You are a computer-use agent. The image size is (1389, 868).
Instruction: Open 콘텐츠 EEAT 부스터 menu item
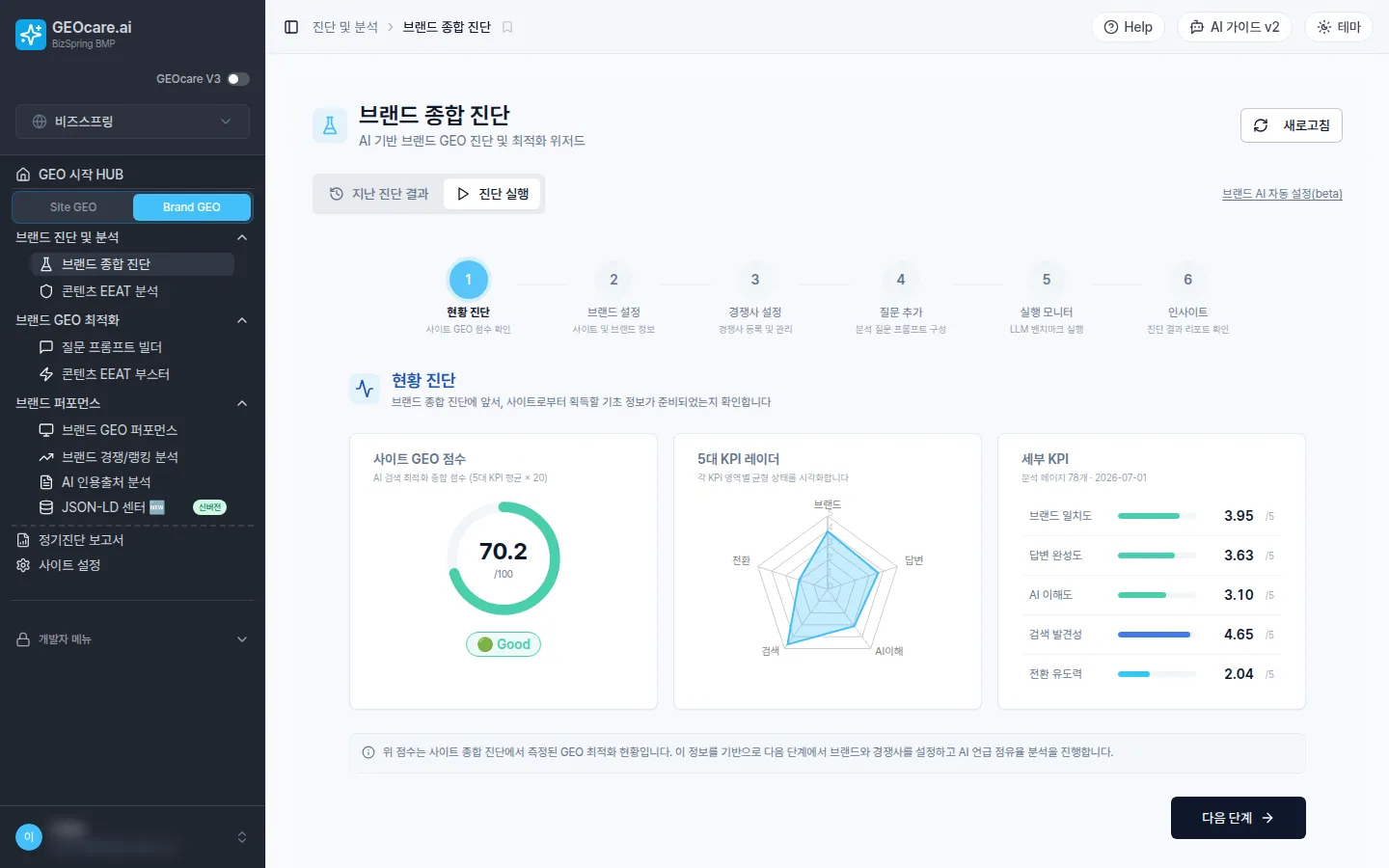(132, 374)
